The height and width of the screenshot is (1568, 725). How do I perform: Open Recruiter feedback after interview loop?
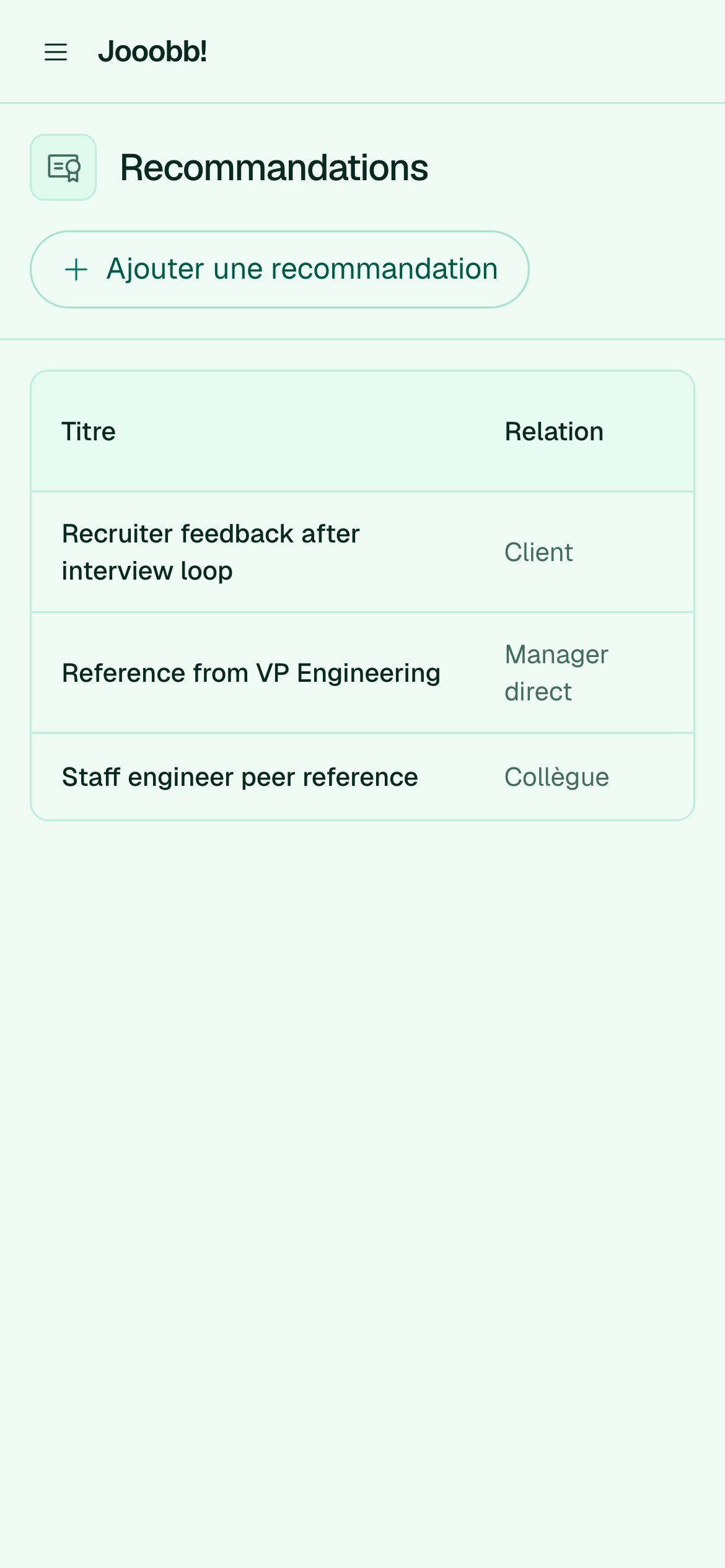click(211, 552)
